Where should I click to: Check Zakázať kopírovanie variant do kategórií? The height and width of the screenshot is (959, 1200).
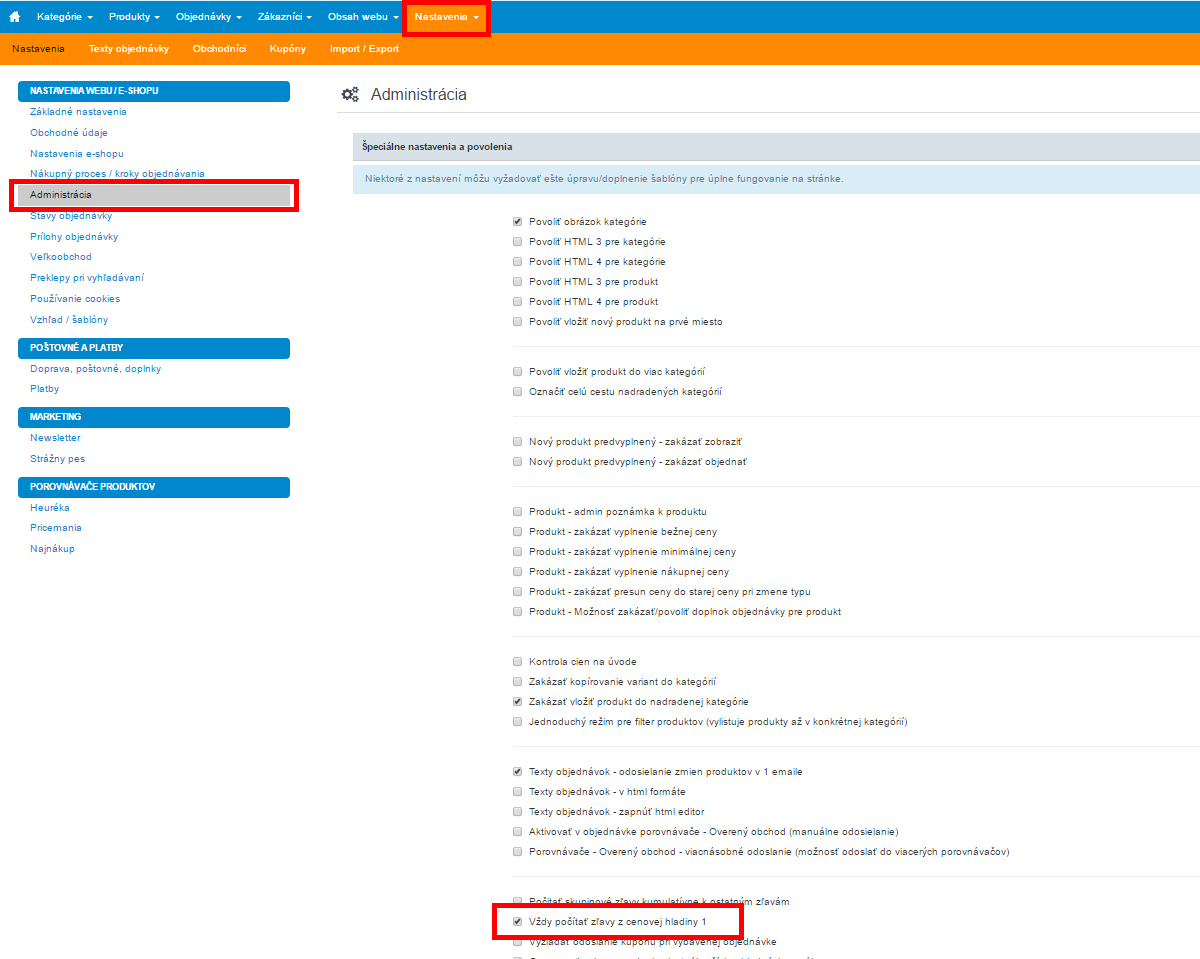(518, 682)
